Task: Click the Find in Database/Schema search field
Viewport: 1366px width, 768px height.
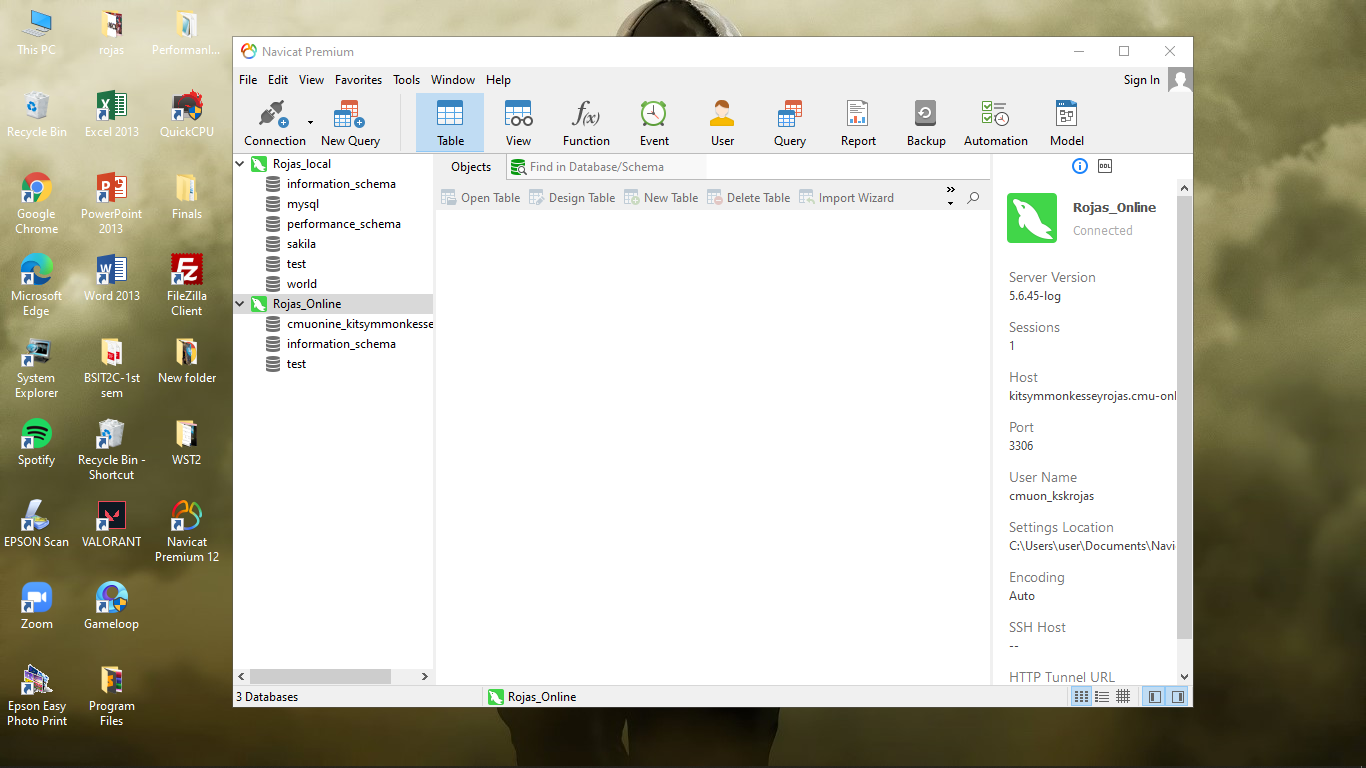Action: pyautogui.click(x=610, y=167)
